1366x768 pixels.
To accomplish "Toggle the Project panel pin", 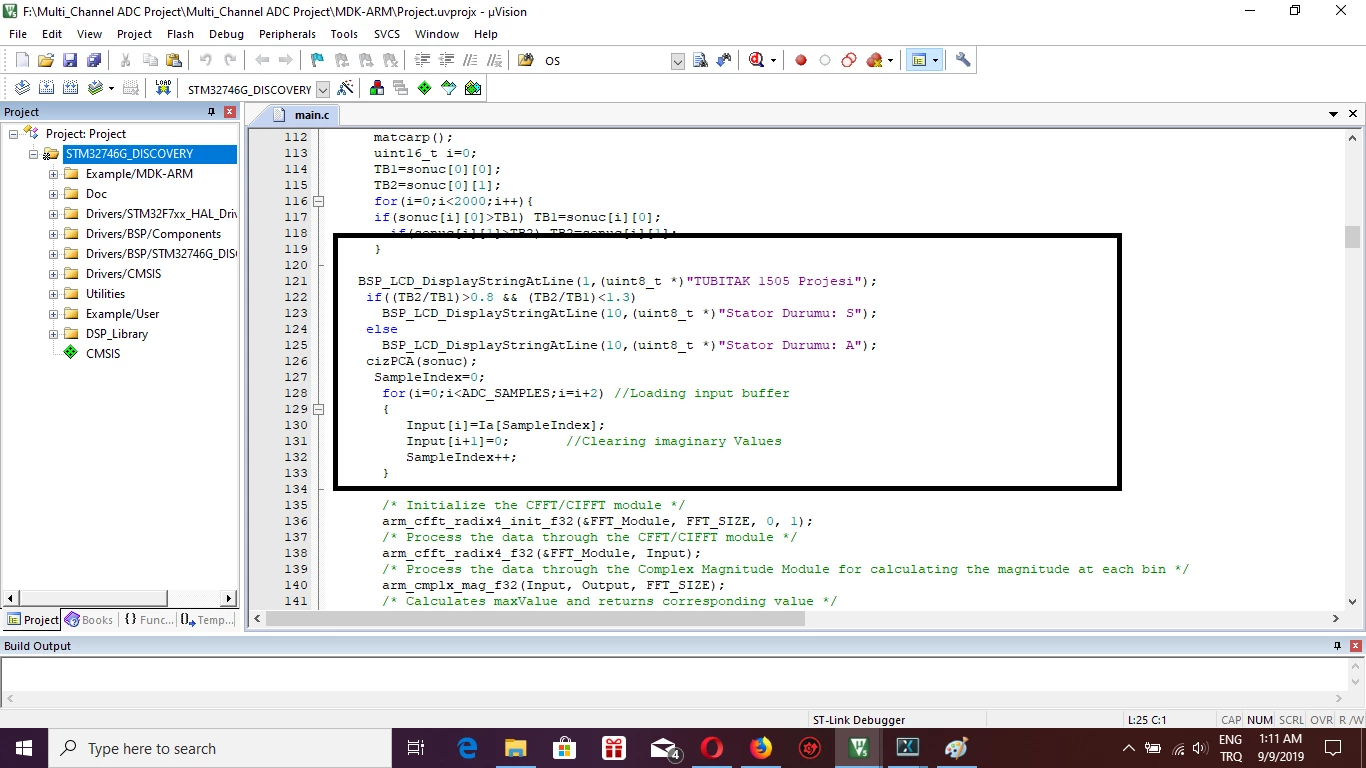I will tap(211, 112).
